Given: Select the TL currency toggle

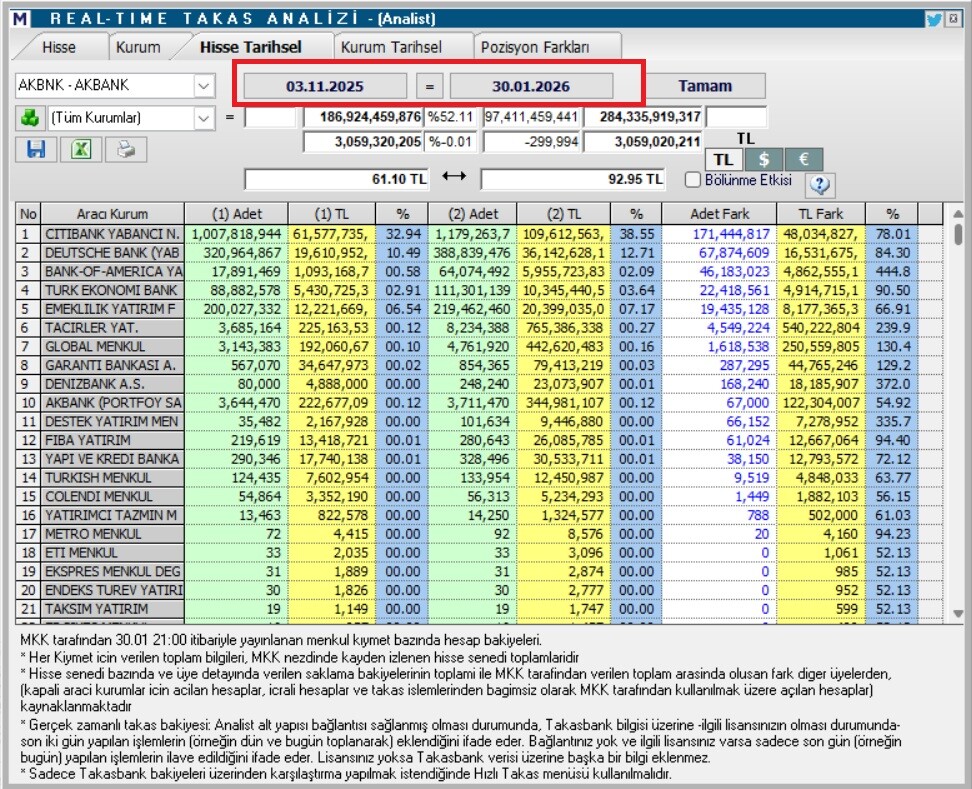Looking at the screenshot, I should click(x=724, y=159).
